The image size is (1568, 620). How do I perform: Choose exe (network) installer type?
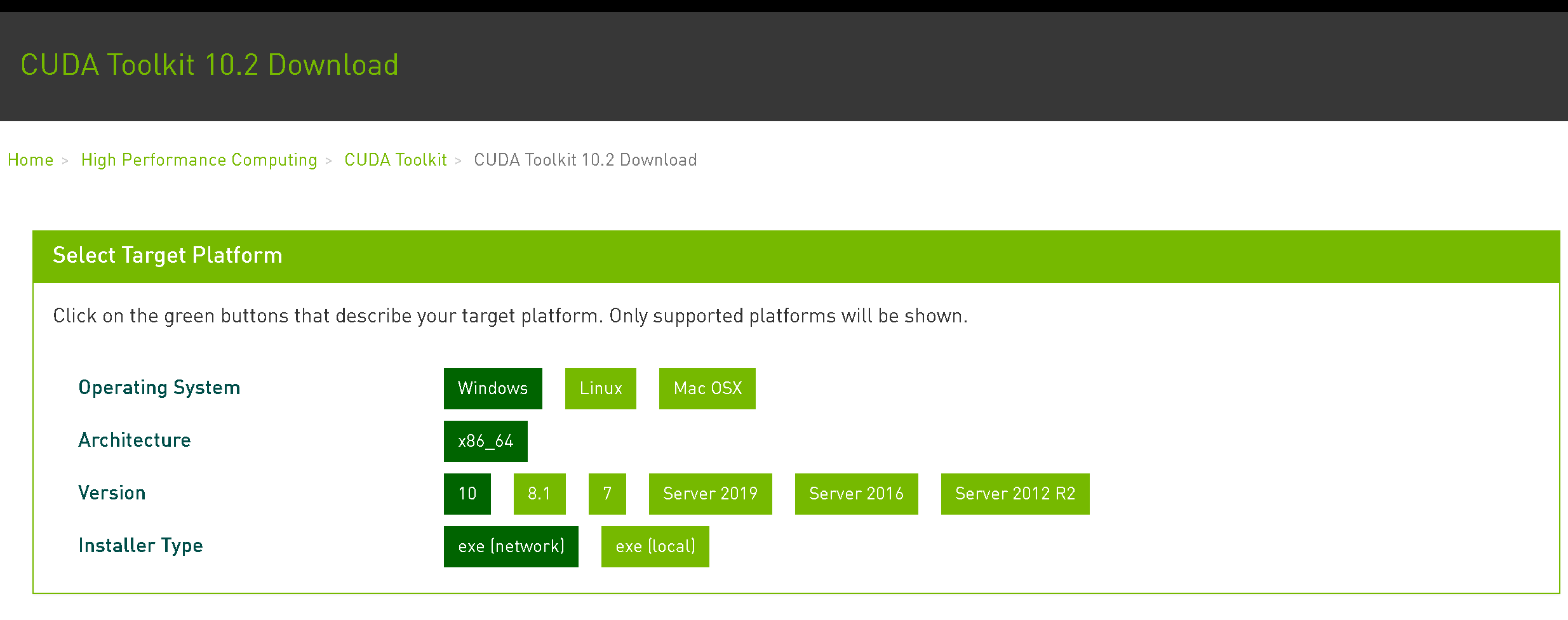[511, 546]
